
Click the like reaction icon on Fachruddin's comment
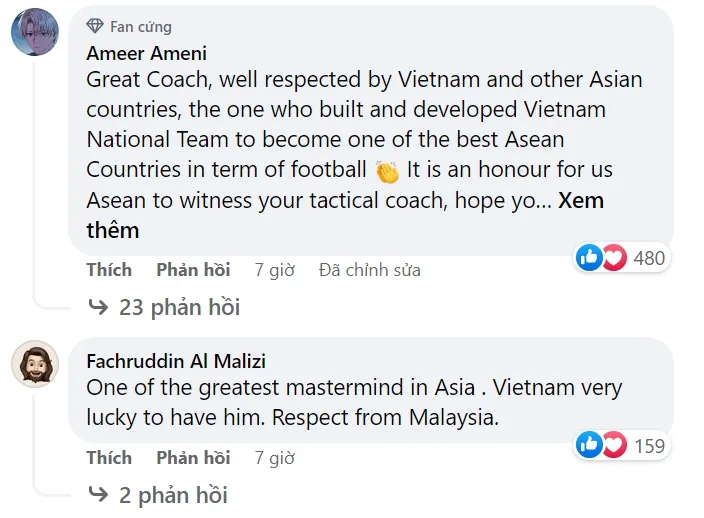(590, 445)
